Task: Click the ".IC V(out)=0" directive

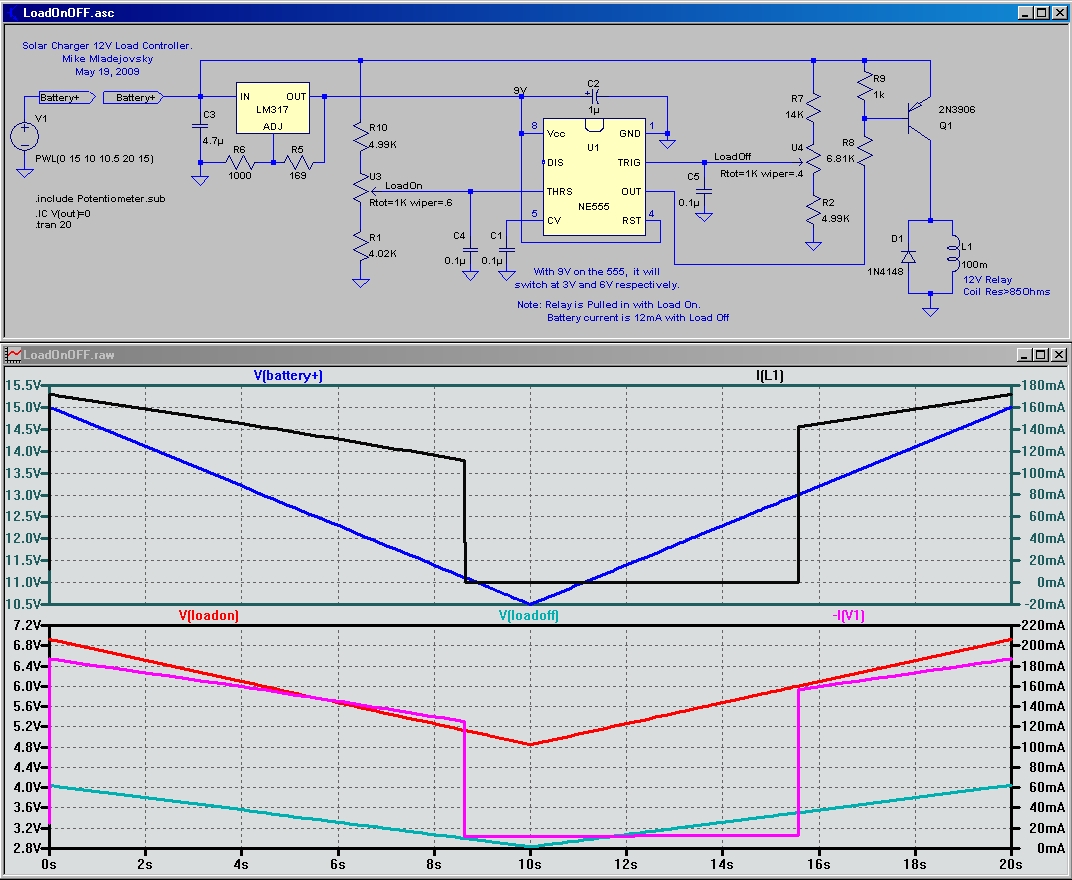Action: click(x=63, y=213)
